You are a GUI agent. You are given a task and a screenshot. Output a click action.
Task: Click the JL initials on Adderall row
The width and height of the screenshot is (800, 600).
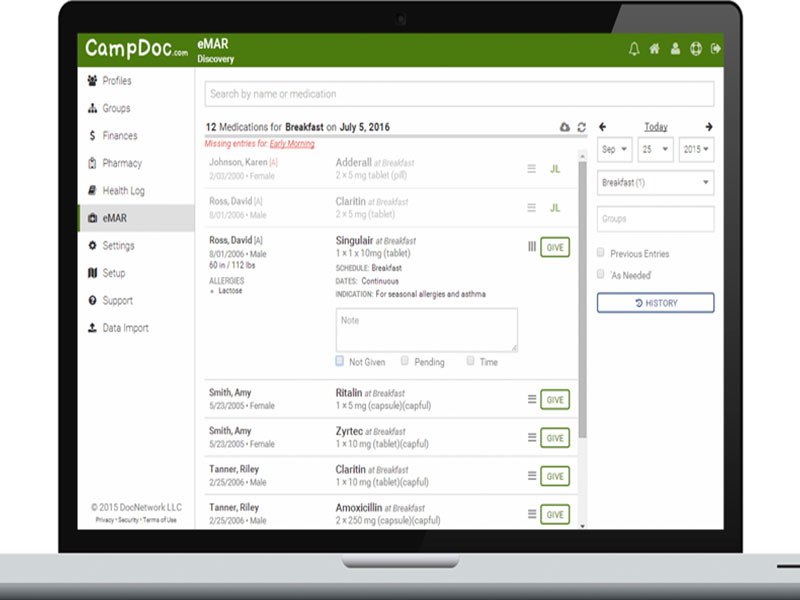point(555,169)
